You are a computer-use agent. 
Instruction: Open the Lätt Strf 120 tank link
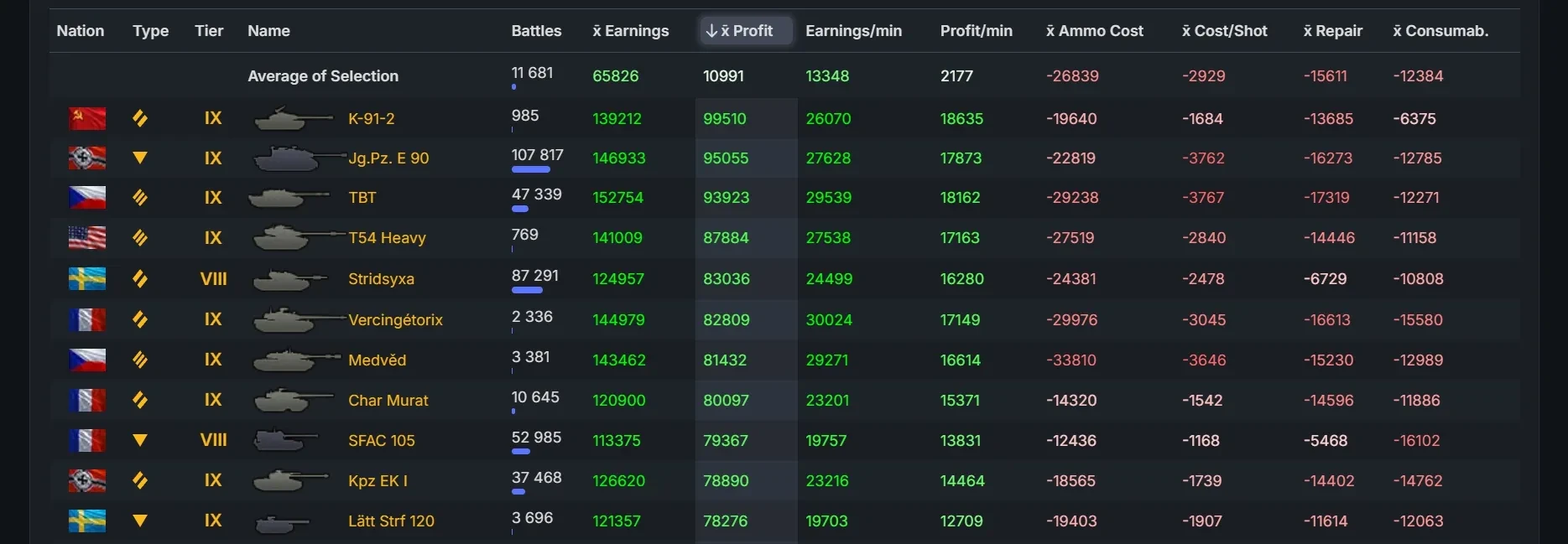click(391, 521)
